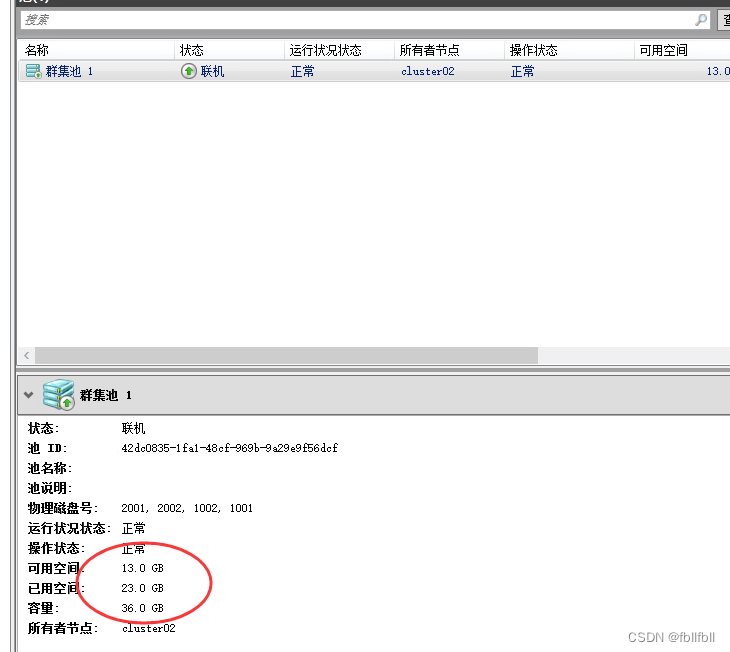Click the pool ID value 42dc0835-1fa1-48cf-969b-9a29e9f56dcf
This screenshot has width=730, height=652.
coord(230,448)
